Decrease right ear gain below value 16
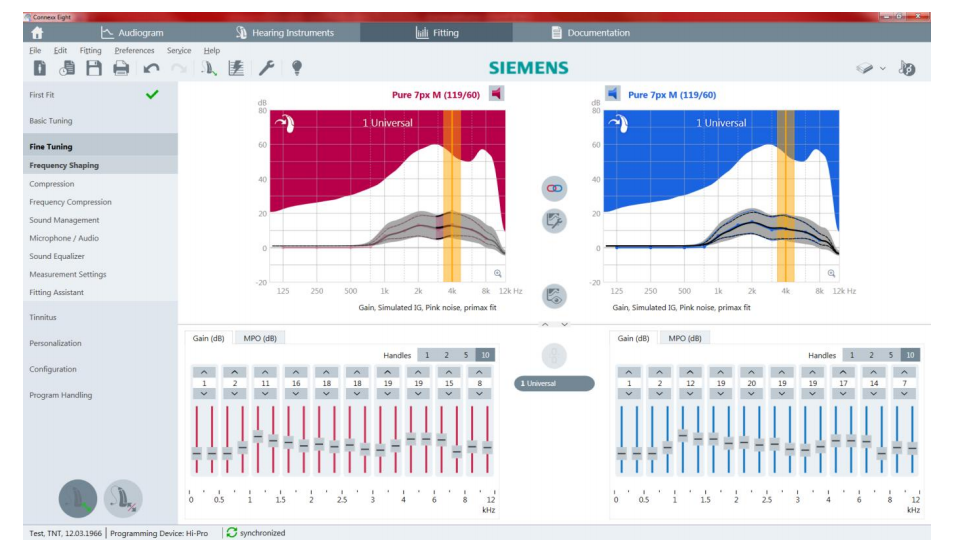Viewport: 973px width, 553px height. pyautogui.click(x=296, y=393)
